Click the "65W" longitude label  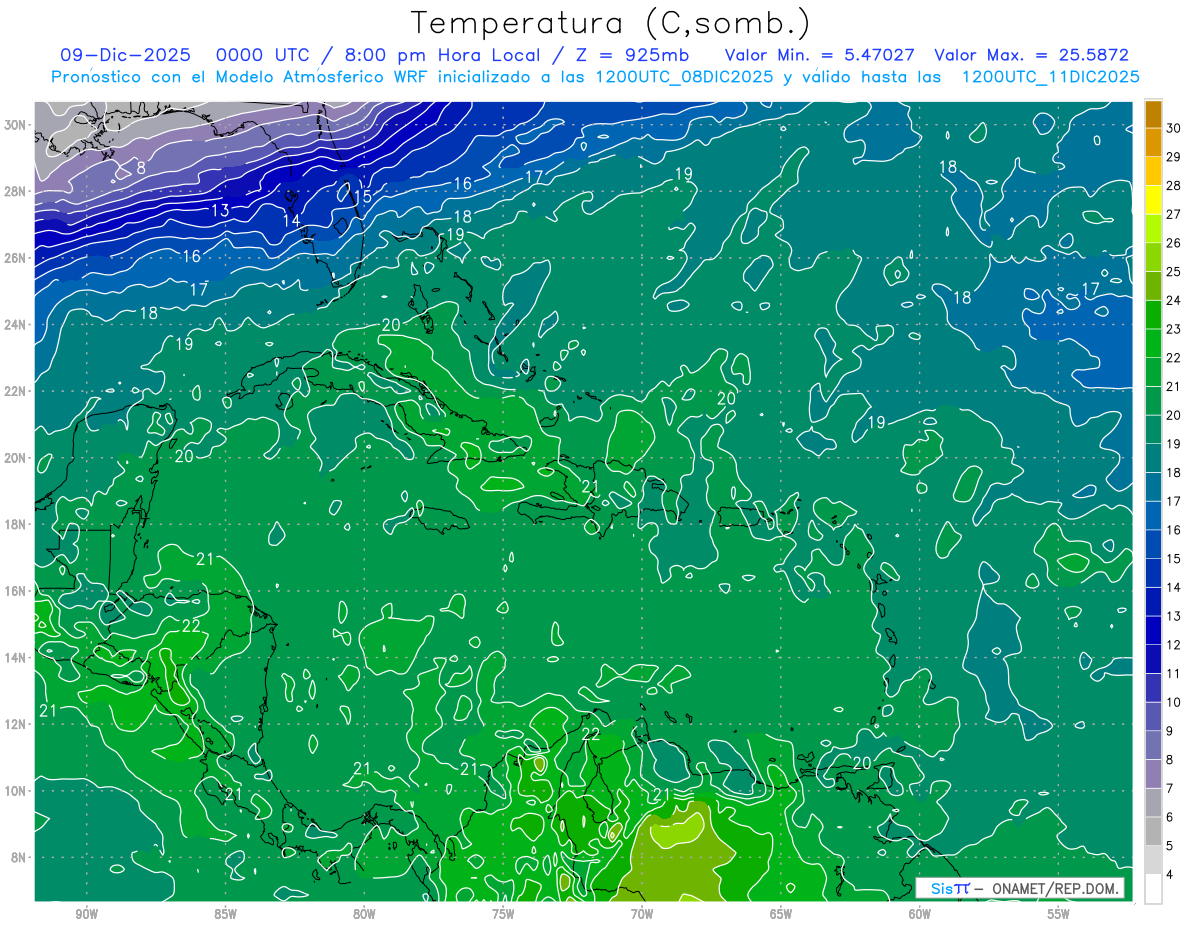(x=781, y=914)
